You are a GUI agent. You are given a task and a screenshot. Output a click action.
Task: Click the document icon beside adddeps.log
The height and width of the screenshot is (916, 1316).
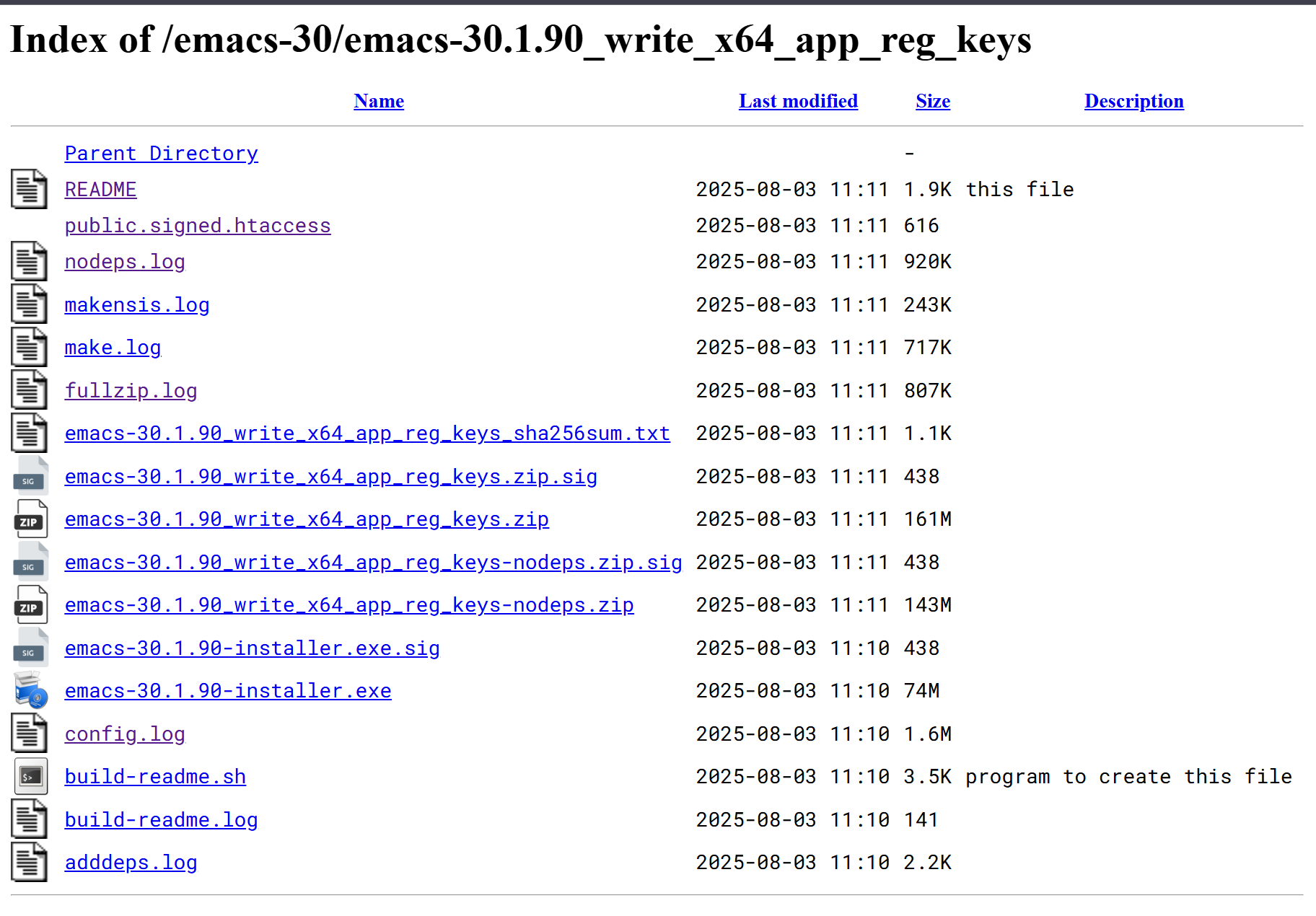29,862
